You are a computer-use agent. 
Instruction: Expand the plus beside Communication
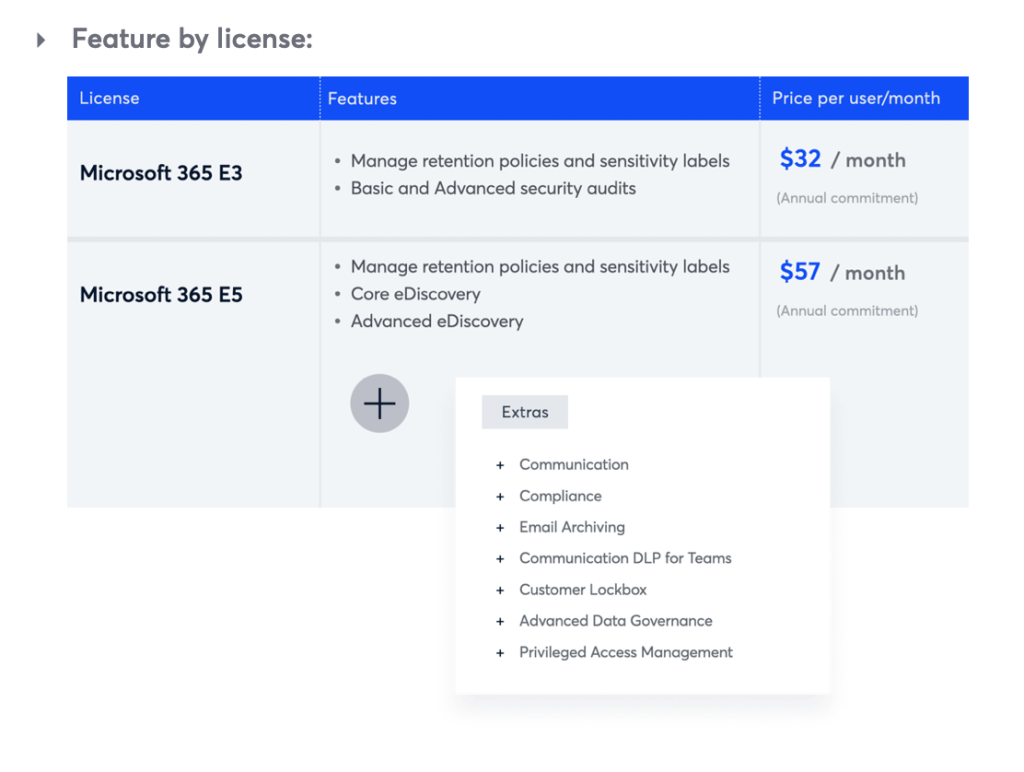coord(500,465)
